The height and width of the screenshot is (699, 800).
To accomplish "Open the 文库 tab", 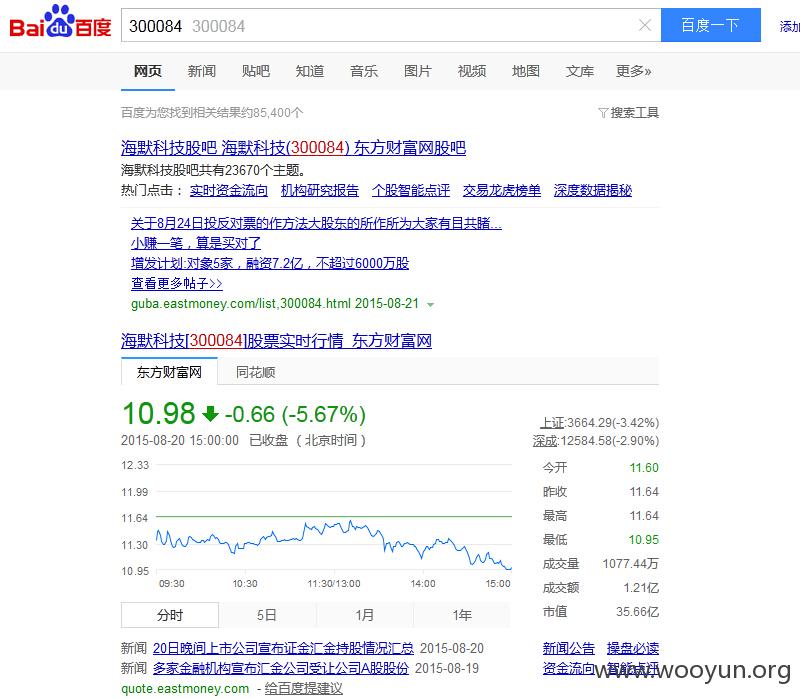I will point(580,71).
